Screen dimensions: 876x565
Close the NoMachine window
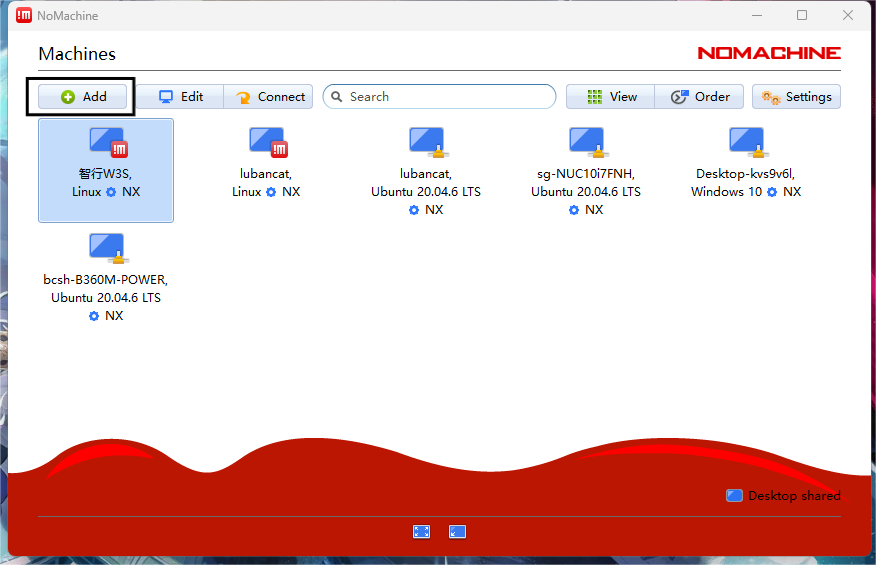click(x=848, y=15)
